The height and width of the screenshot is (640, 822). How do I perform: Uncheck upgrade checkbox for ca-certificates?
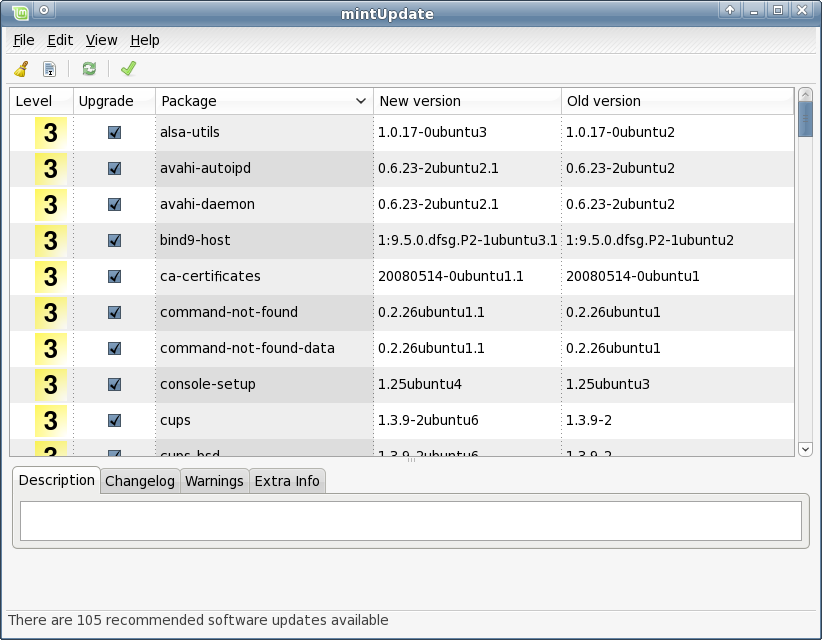[114, 276]
